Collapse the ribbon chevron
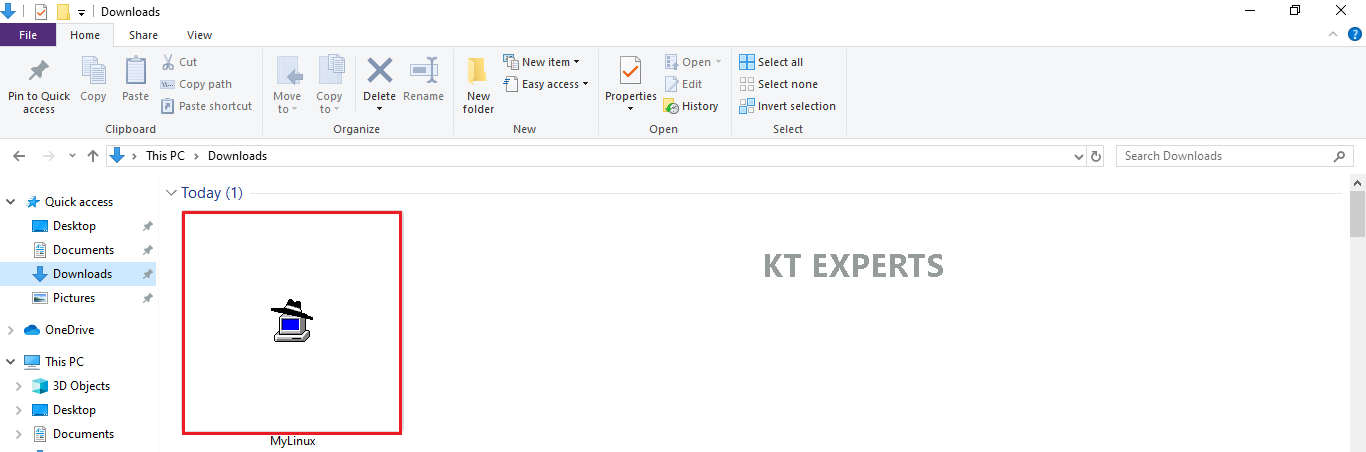Viewport: 1366px width, 452px height. (1334, 34)
